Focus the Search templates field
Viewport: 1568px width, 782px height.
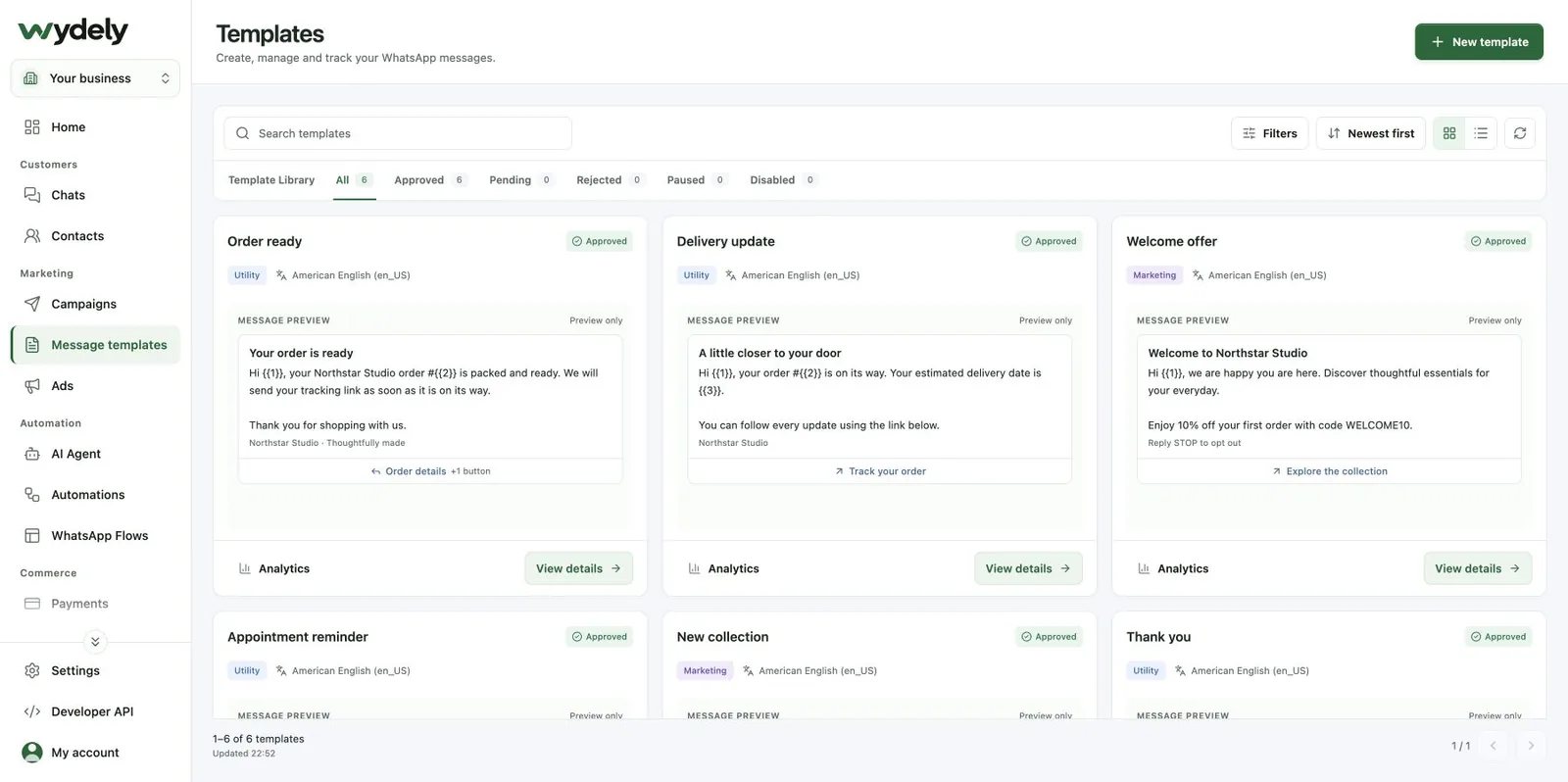click(398, 133)
